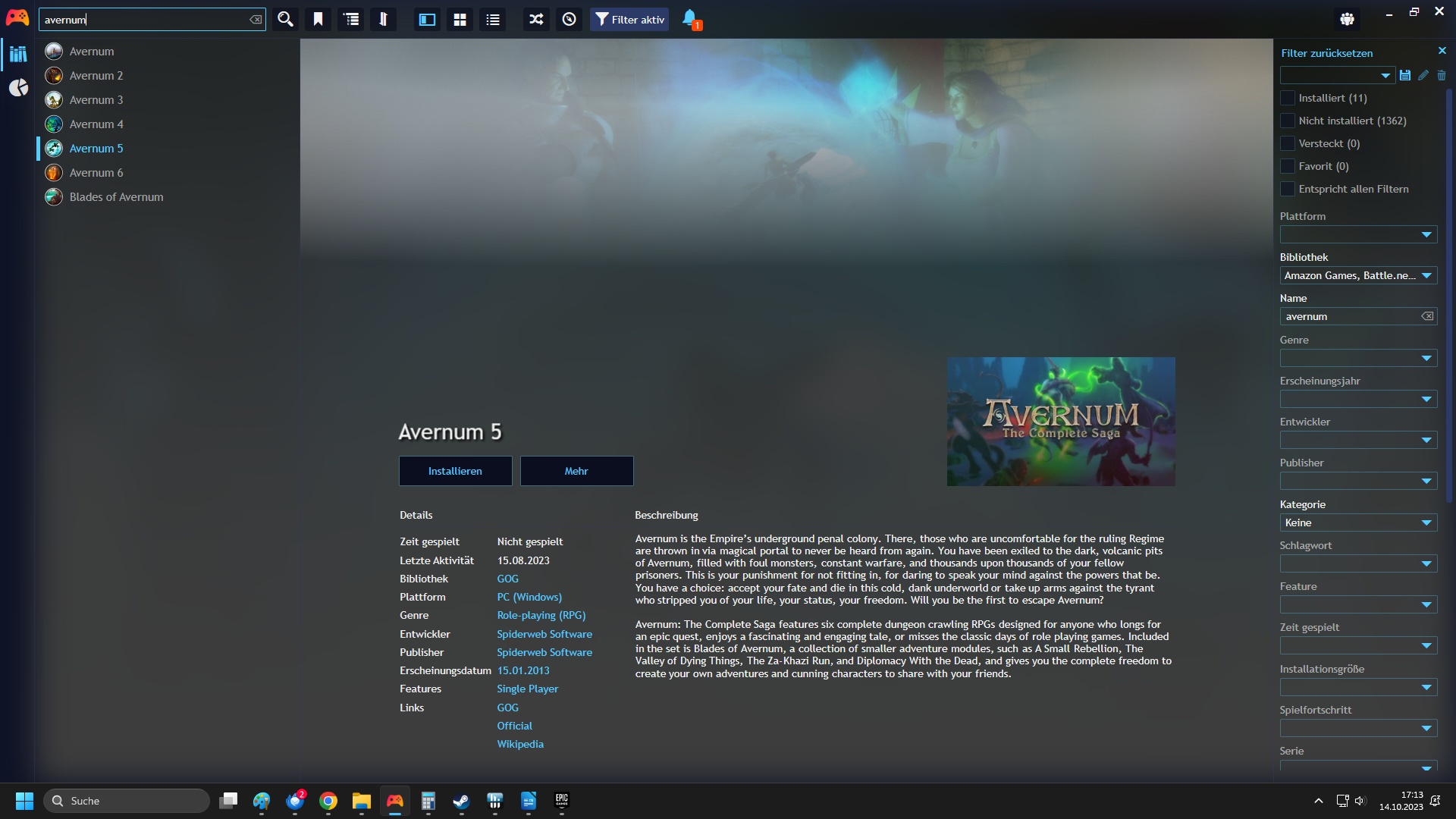Screen dimensions: 1456x819
Task: Save the current filter preset
Action: coord(1405,75)
